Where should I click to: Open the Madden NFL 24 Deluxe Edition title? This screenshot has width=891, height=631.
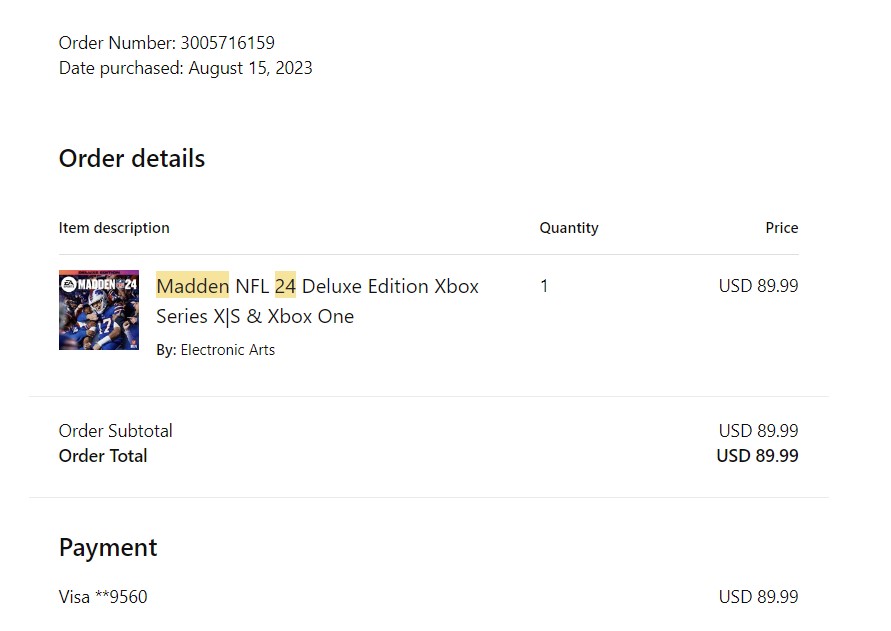coord(317,301)
